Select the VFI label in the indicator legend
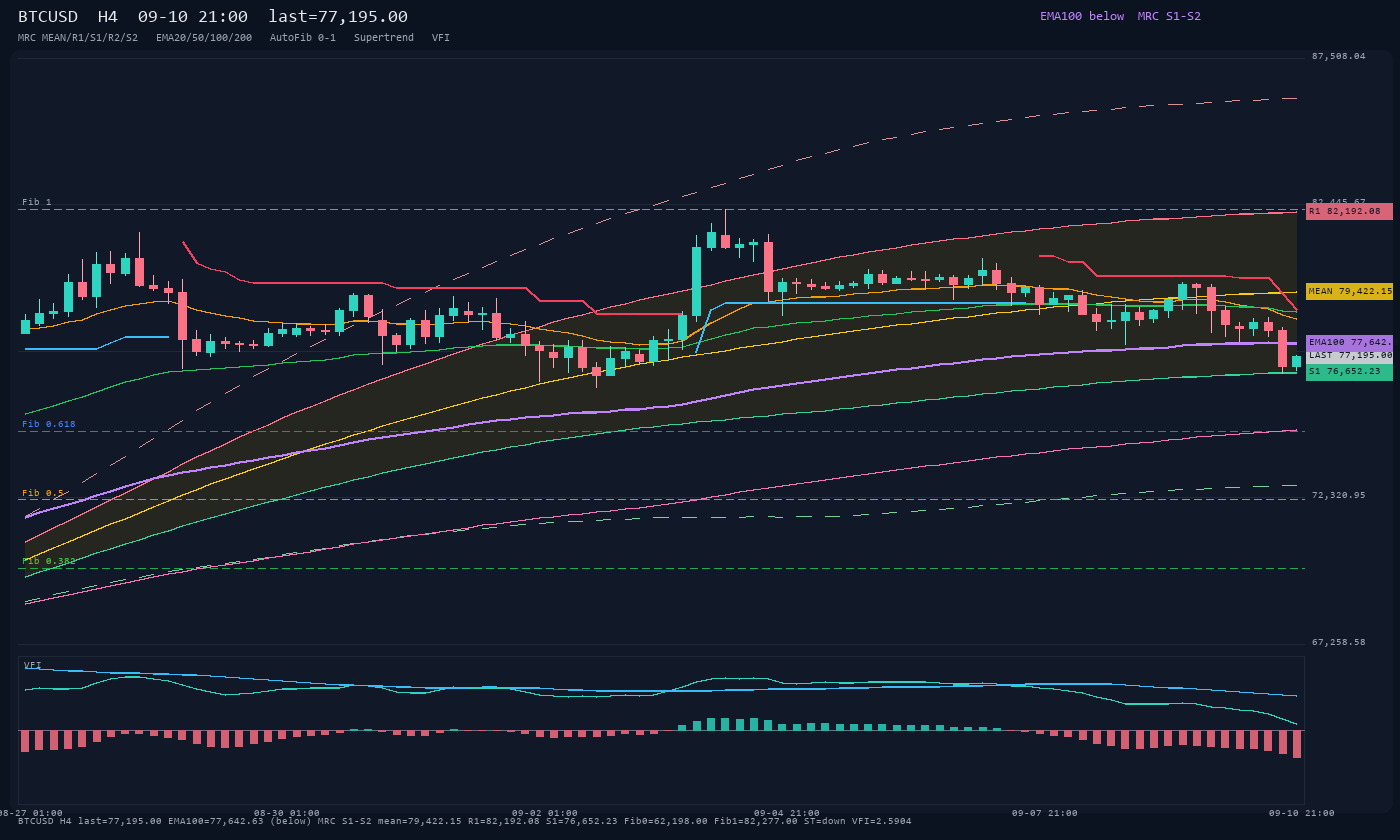 click(441, 38)
